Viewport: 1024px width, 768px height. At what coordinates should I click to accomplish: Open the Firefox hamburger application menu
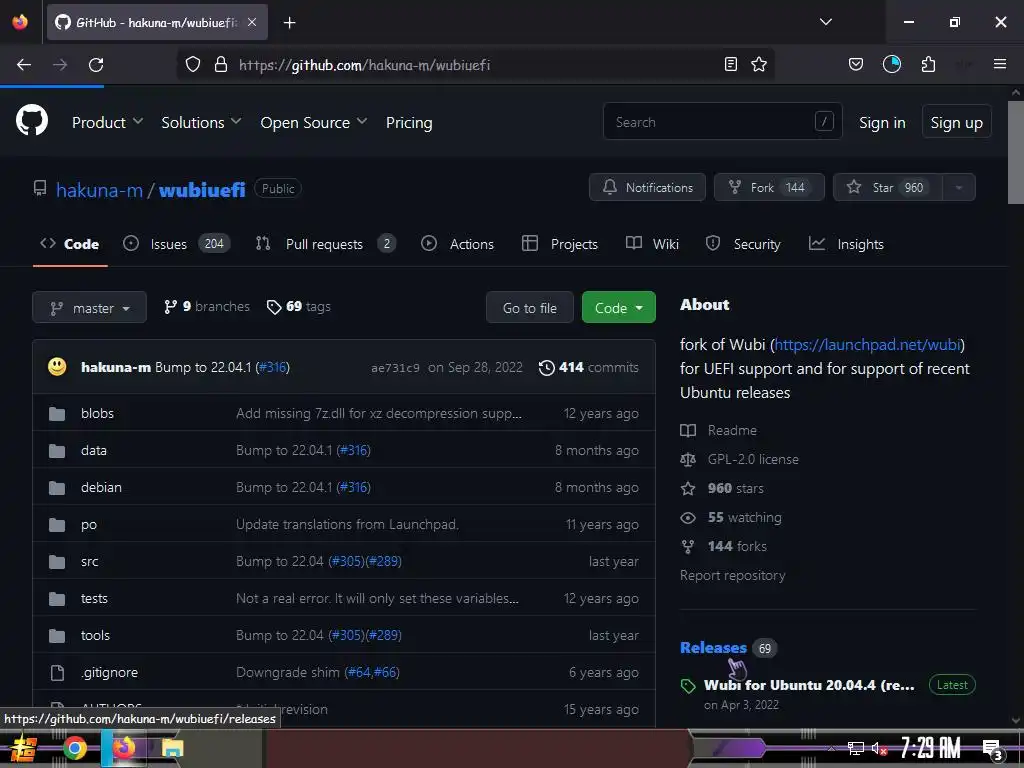[999, 64]
